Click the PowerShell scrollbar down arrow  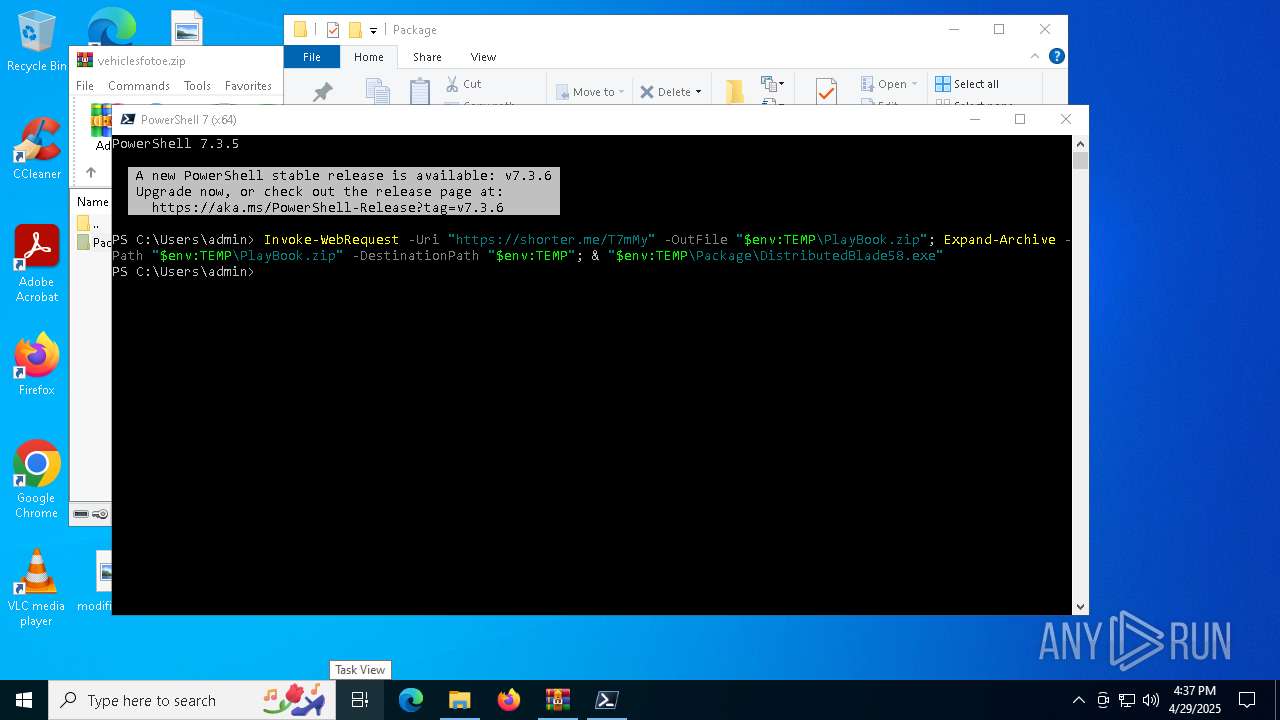[x=1080, y=607]
